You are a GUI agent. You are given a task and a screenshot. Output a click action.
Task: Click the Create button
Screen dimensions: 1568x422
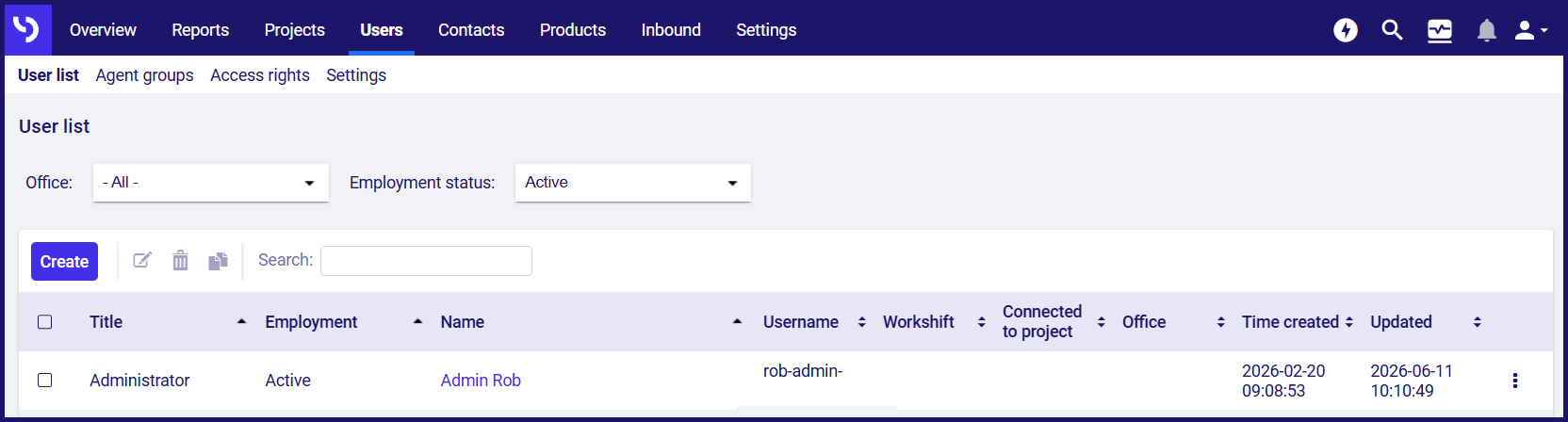(64, 262)
